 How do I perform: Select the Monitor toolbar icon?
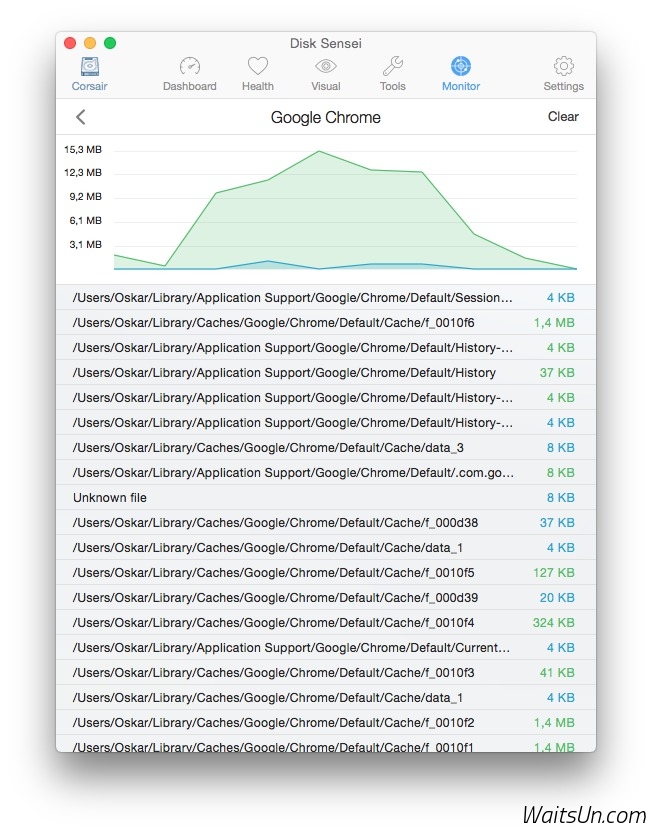coord(460,68)
